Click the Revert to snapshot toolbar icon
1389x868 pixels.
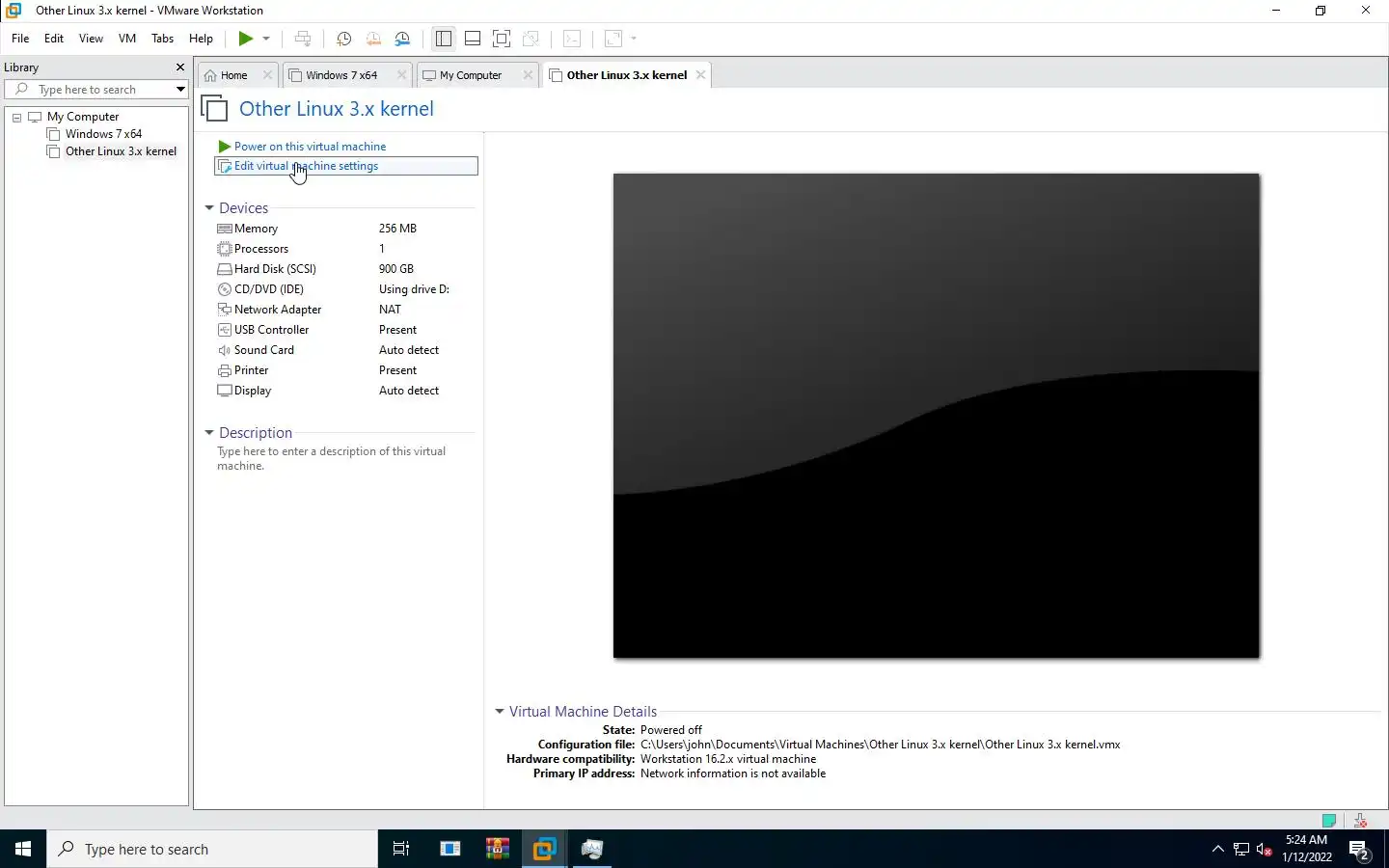pyautogui.click(x=373, y=39)
